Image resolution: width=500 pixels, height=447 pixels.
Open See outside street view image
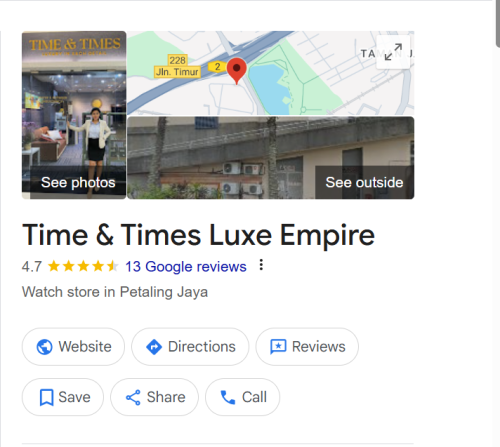(x=271, y=158)
